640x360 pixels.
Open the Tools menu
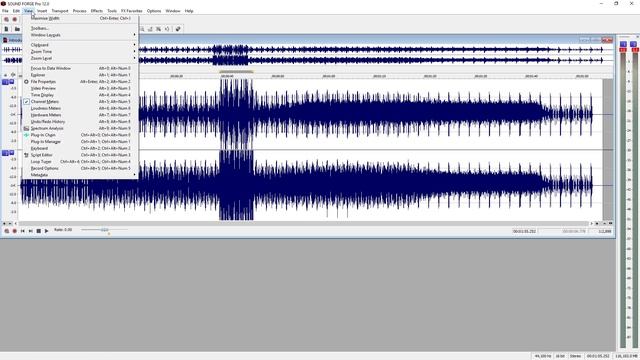pos(111,11)
